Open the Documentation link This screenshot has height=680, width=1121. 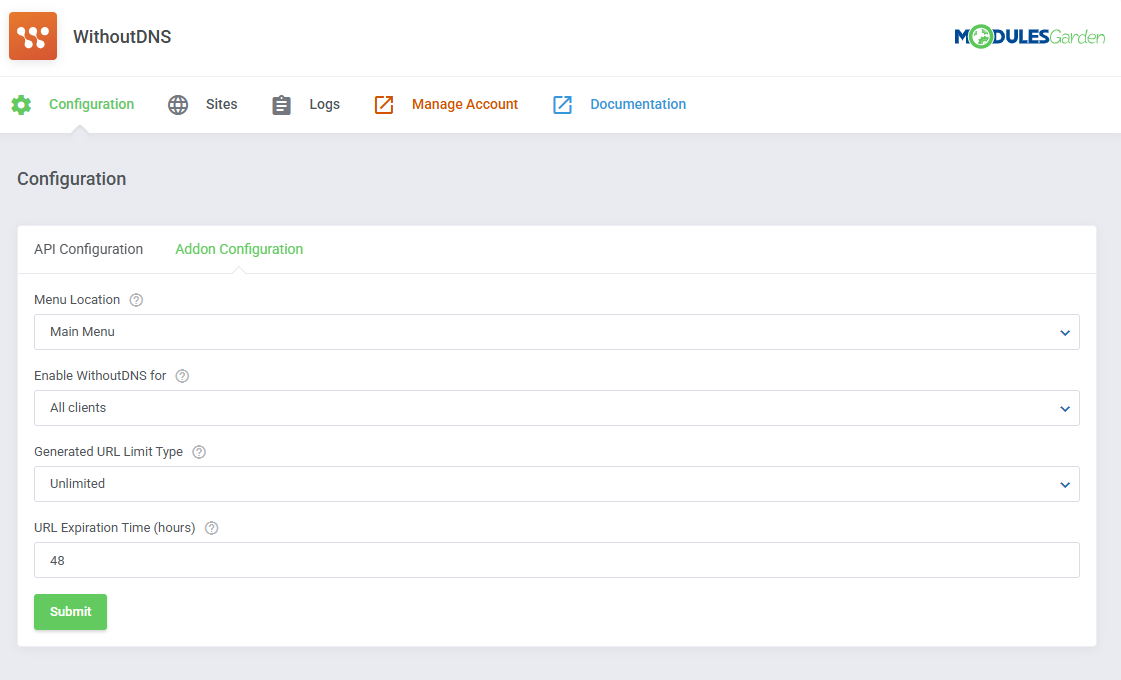[638, 104]
